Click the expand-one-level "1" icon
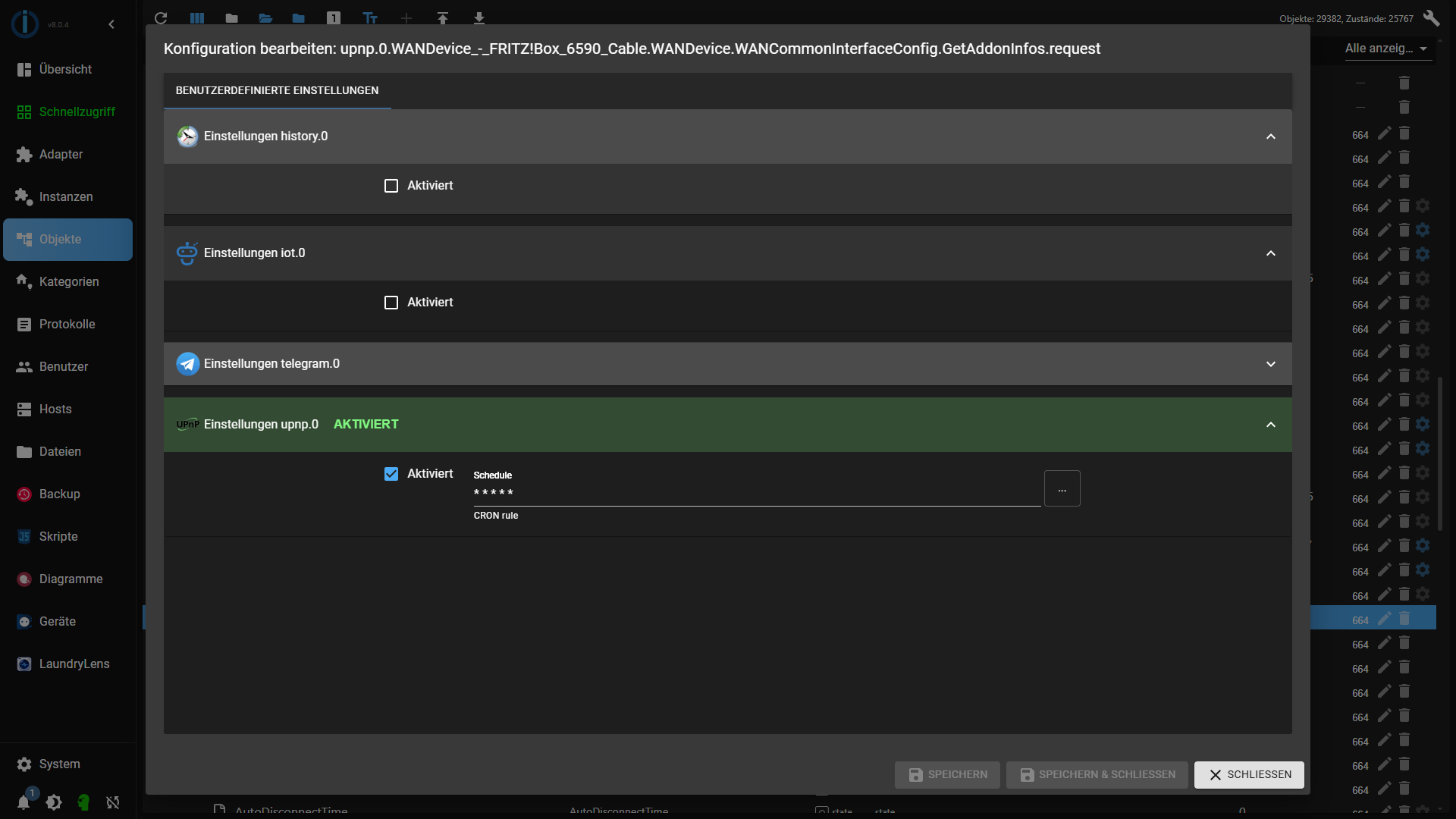 click(x=334, y=18)
